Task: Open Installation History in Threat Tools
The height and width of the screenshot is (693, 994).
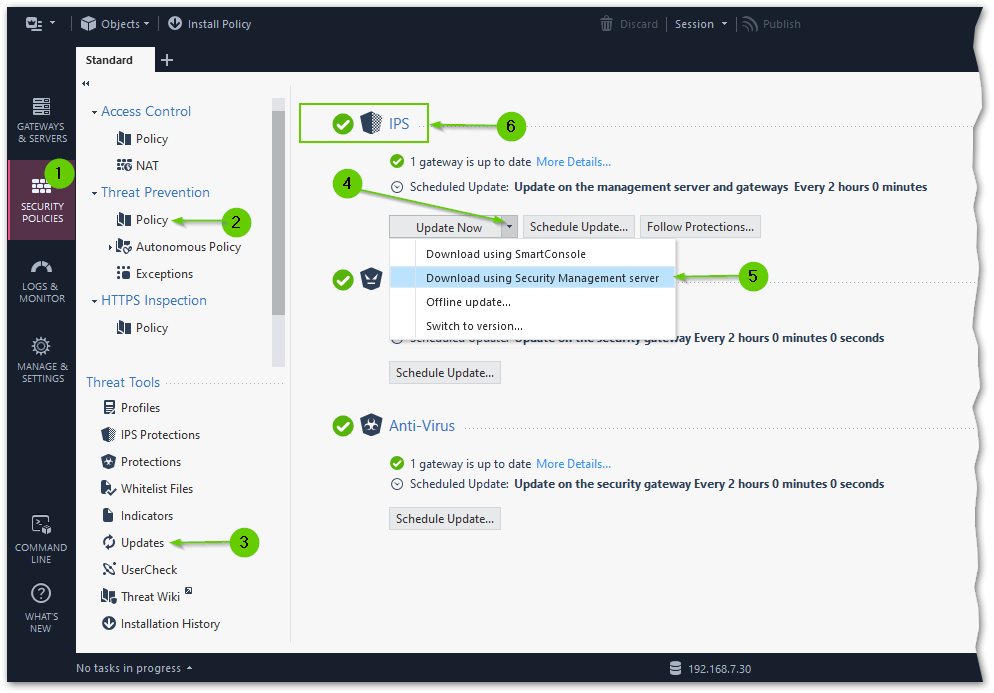Action: [x=161, y=624]
